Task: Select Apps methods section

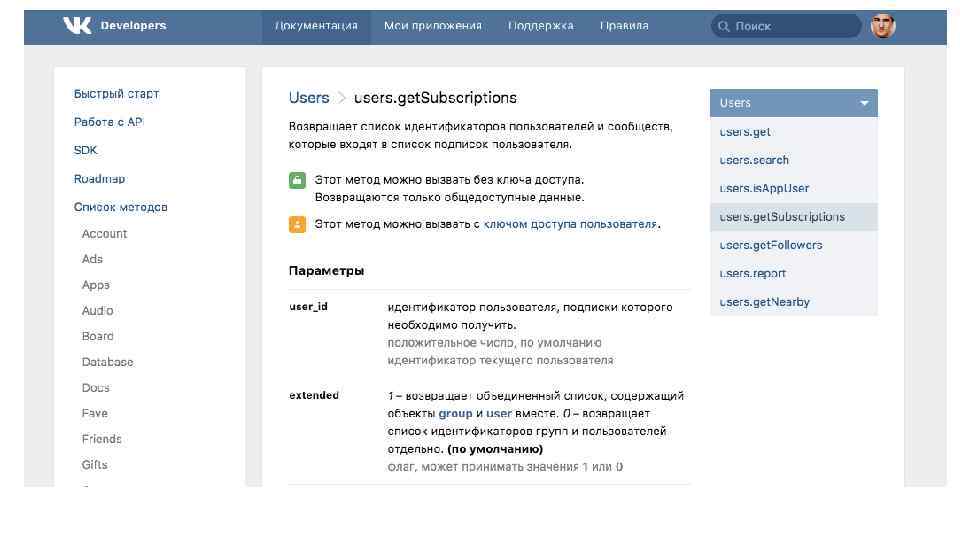Action: coord(96,285)
